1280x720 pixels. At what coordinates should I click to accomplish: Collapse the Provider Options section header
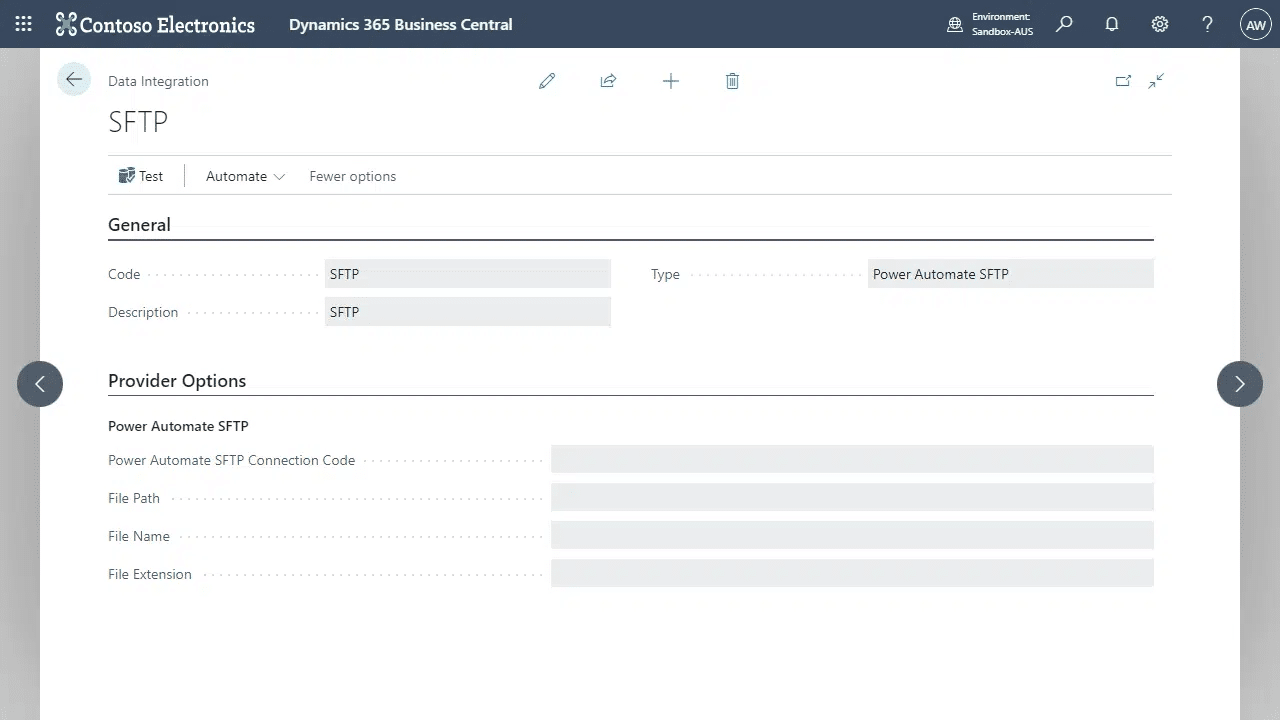point(177,381)
